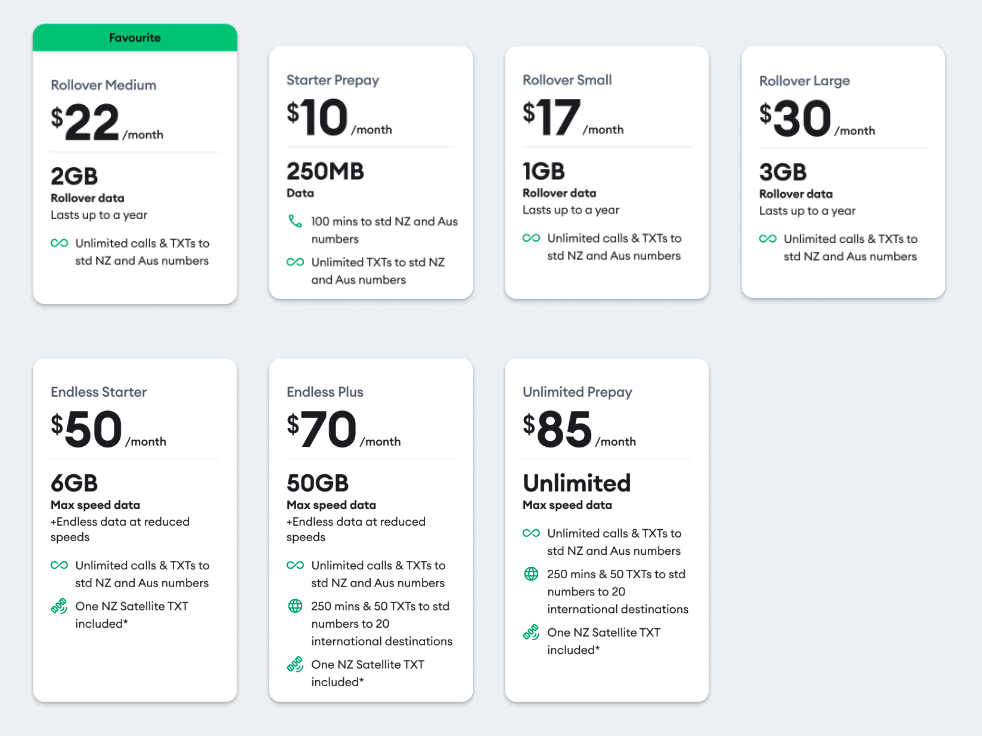Image resolution: width=982 pixels, height=736 pixels.
Task: Click the infinity icon in Rollover Medium card
Action: pyautogui.click(x=59, y=243)
